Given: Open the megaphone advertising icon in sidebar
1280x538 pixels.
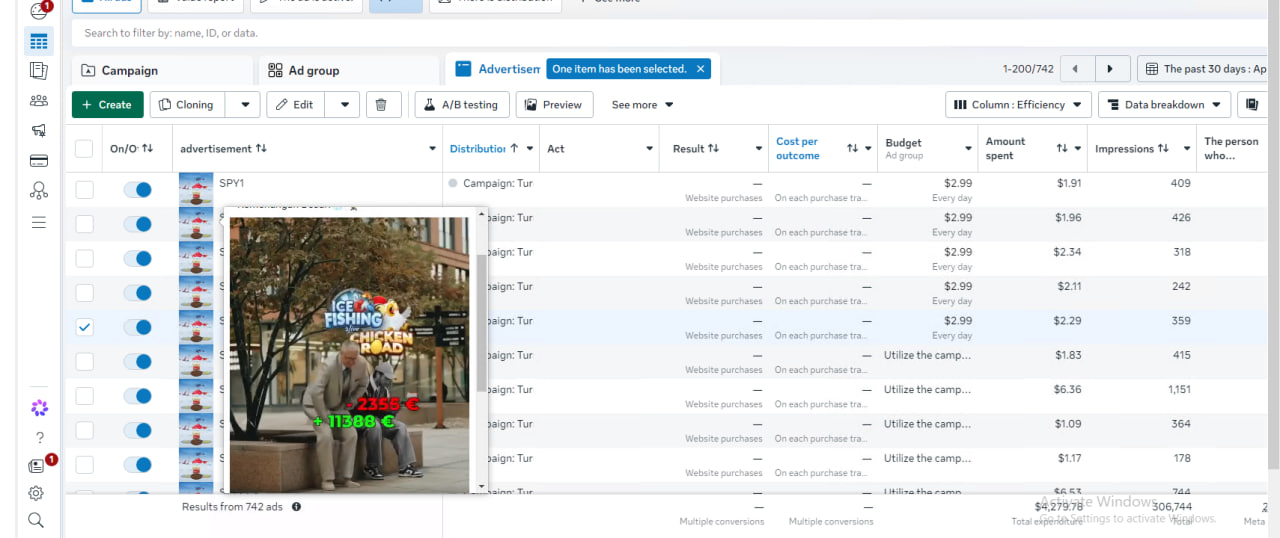Looking at the screenshot, I should pos(38,130).
